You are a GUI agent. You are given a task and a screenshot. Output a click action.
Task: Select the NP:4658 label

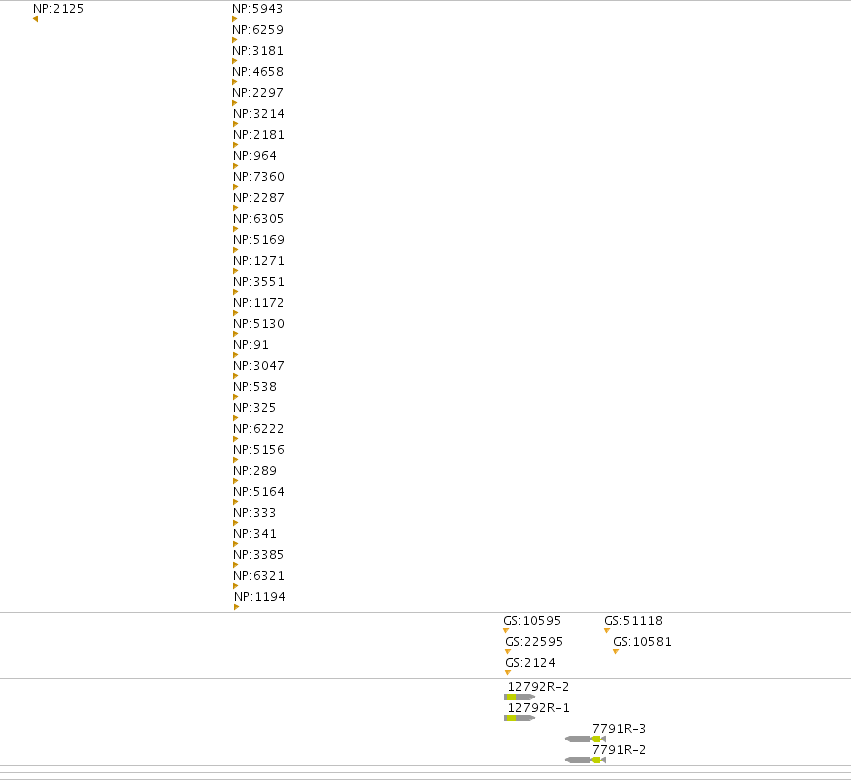coord(258,72)
